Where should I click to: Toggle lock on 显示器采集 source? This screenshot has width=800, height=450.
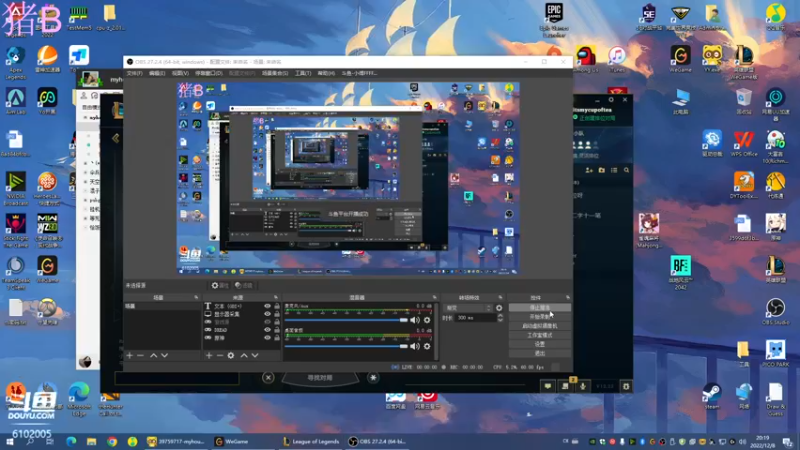click(277, 314)
